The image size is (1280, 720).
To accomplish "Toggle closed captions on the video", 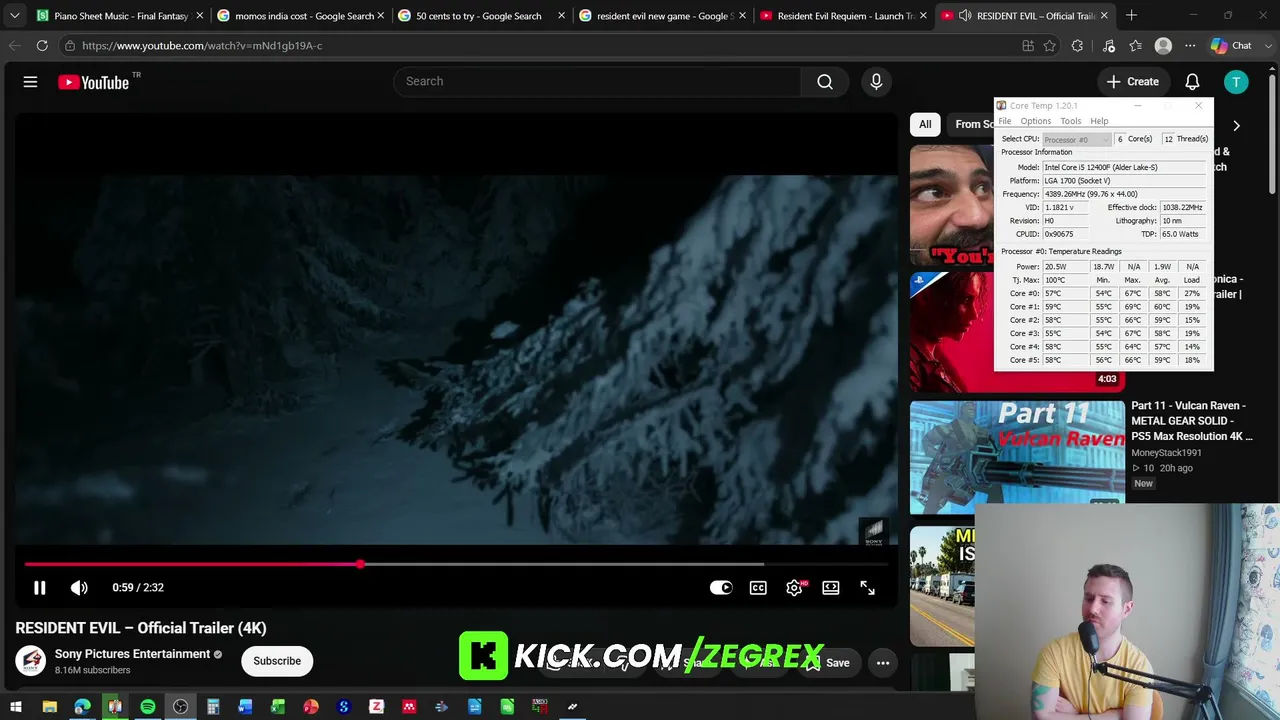I will [x=758, y=588].
